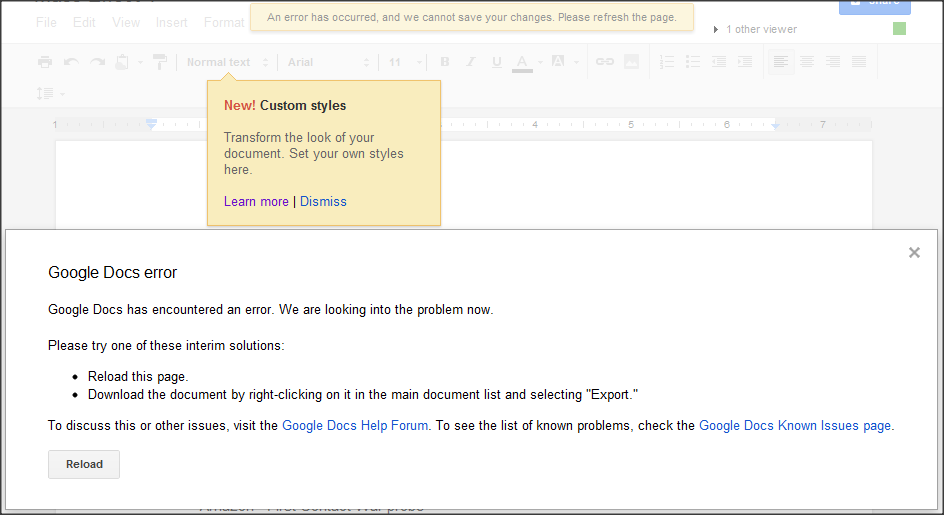Click the clipboard paste icon
The height and width of the screenshot is (515, 944).
[122, 61]
